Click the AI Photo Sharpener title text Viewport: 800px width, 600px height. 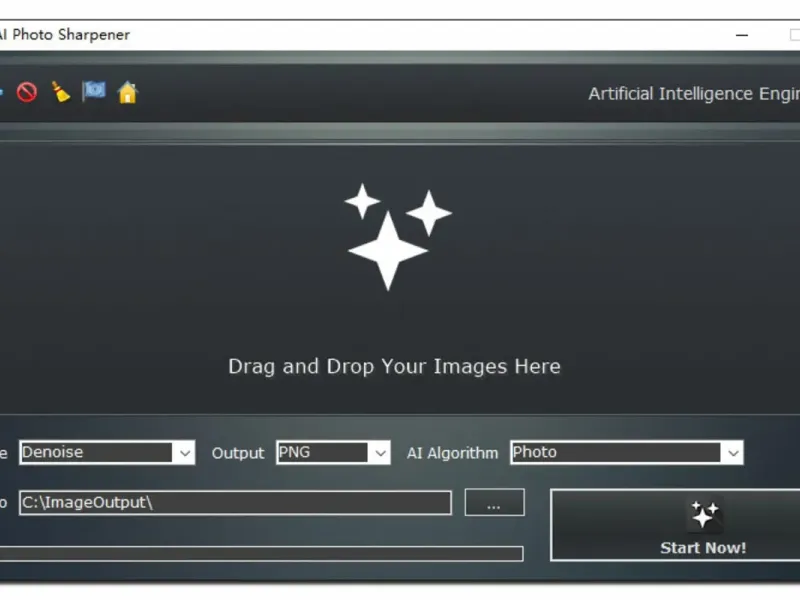(65, 35)
